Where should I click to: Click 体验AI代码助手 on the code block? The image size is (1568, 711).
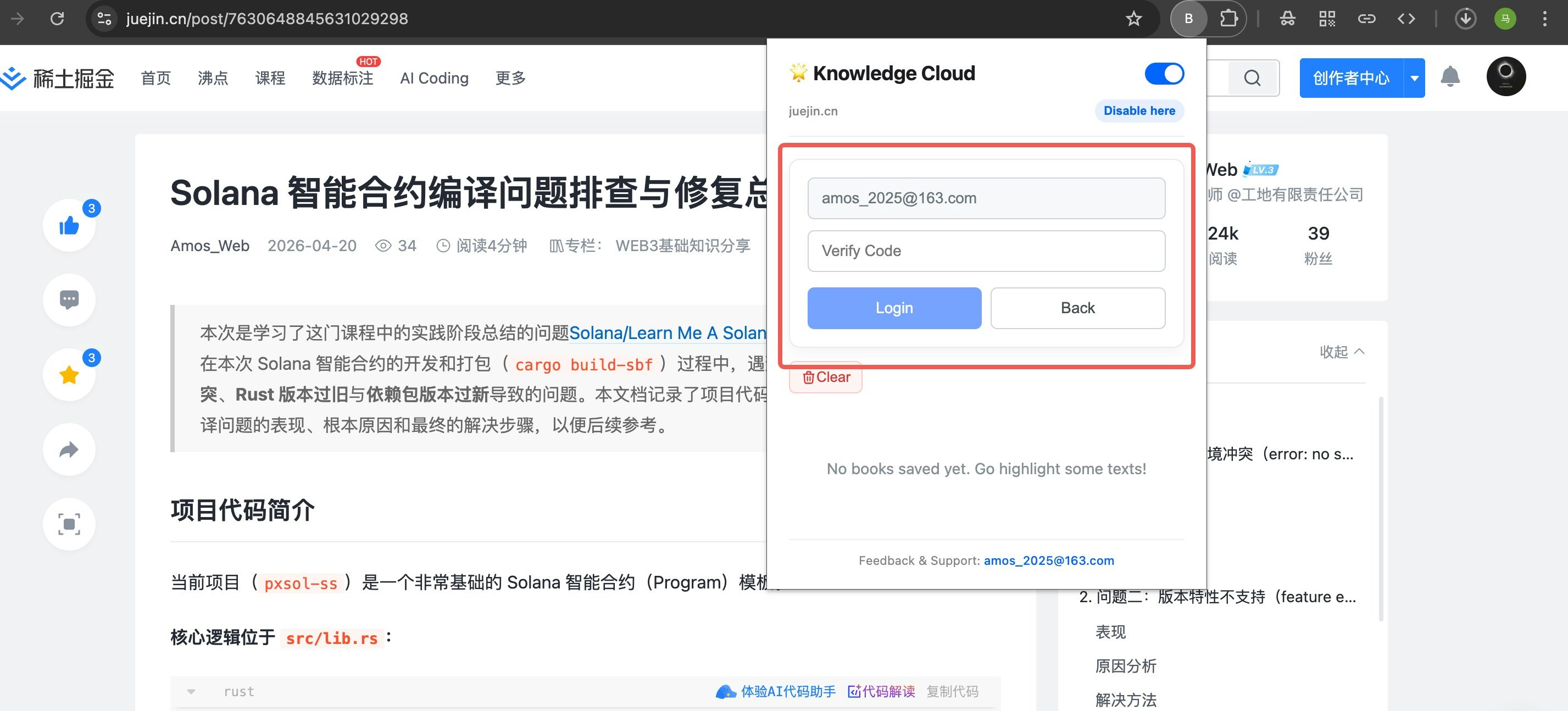pyautogui.click(x=776, y=692)
